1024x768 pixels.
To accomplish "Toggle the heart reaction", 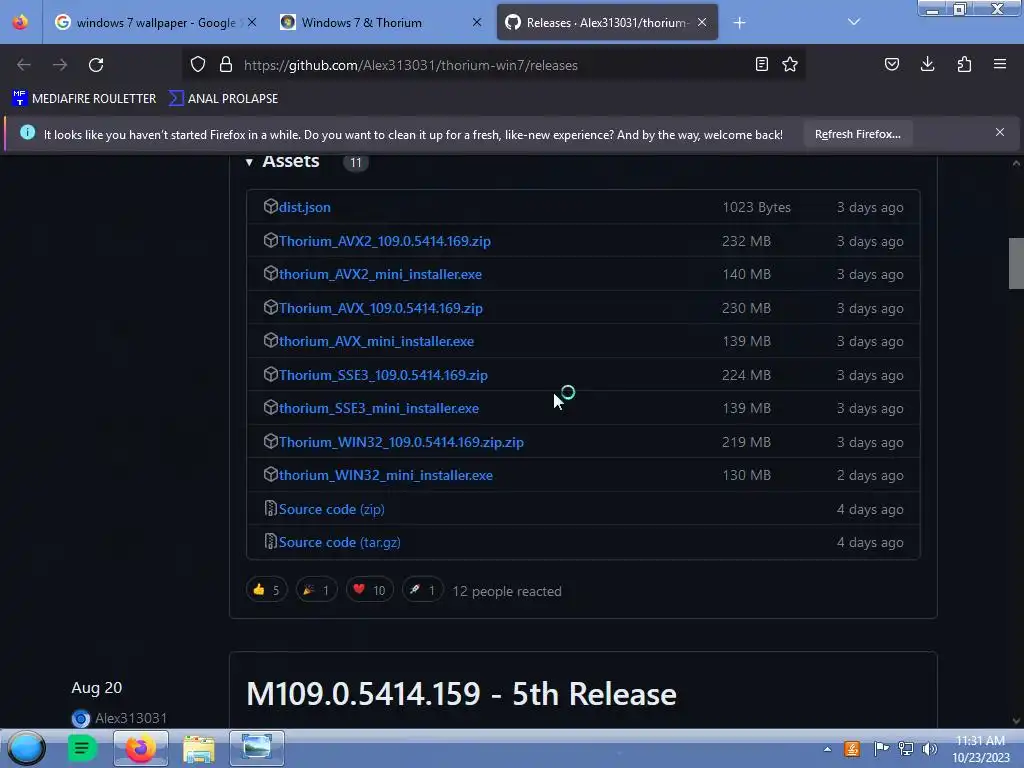I will click(x=369, y=590).
